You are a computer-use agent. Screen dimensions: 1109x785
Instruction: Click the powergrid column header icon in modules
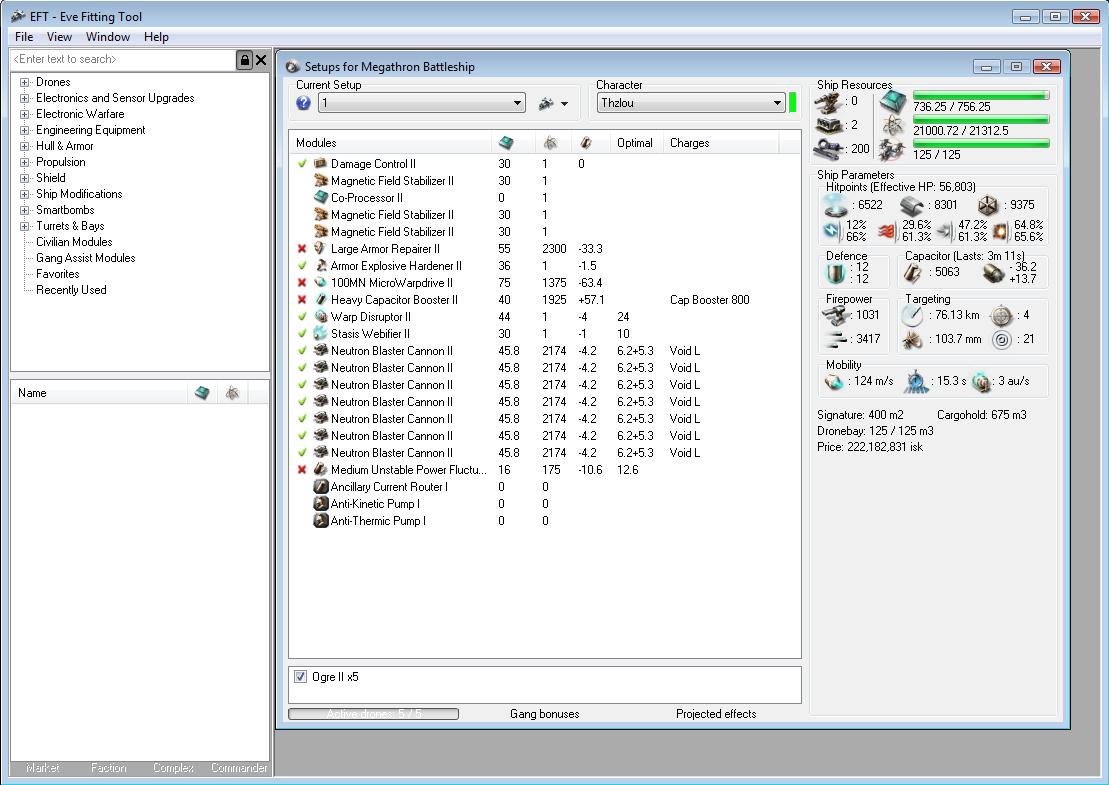550,143
